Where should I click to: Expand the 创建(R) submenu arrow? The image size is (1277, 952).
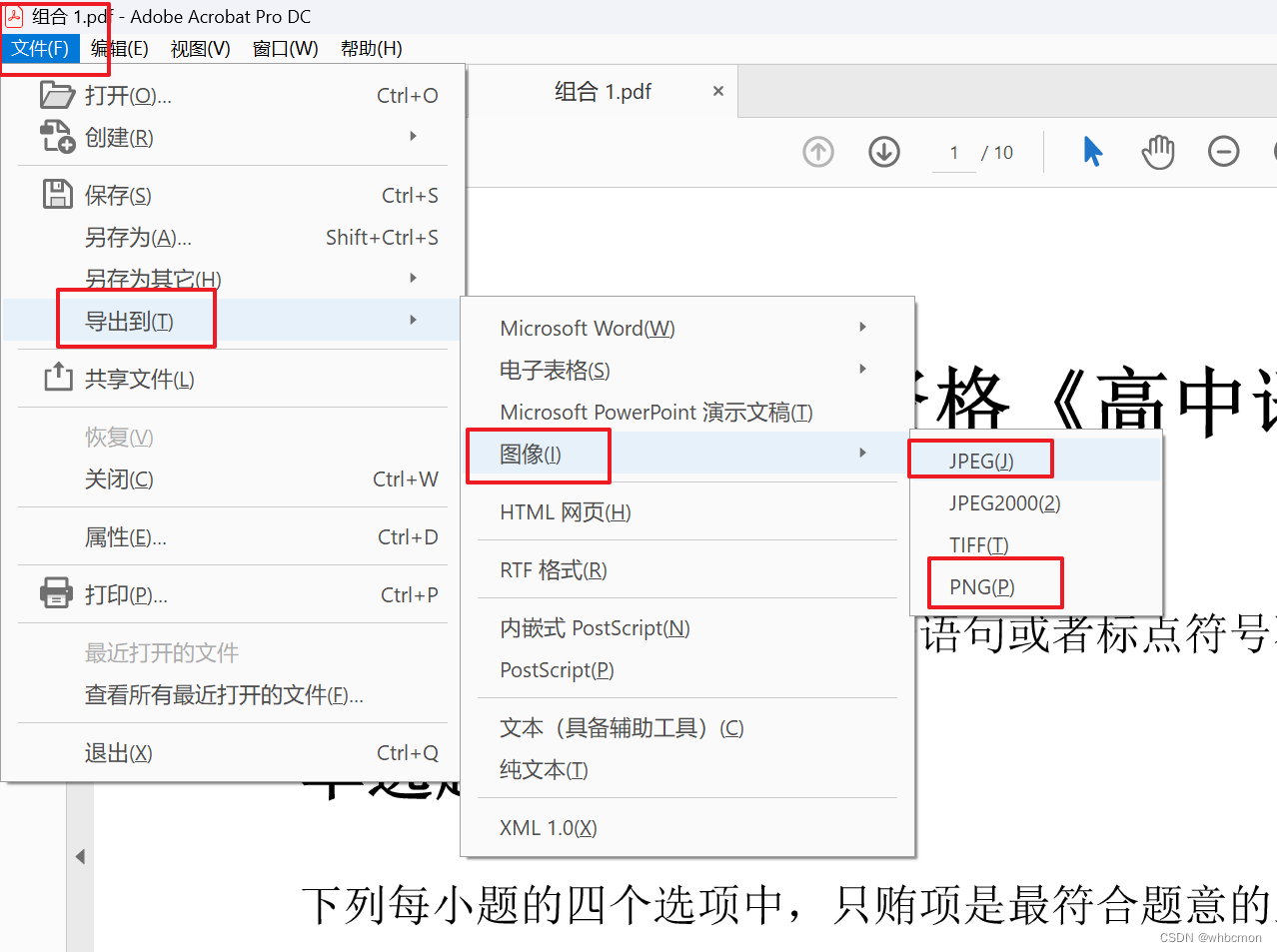tap(413, 136)
